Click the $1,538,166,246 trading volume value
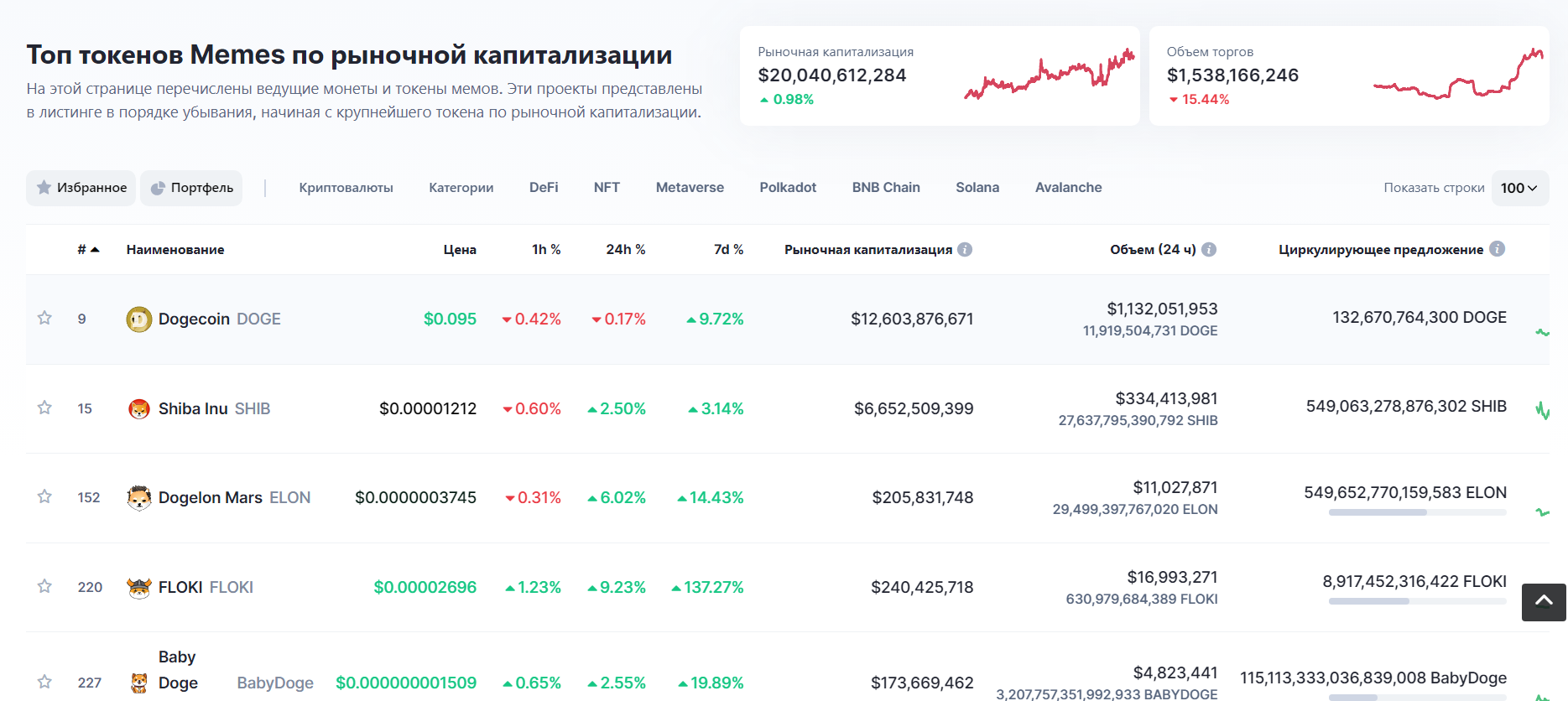Screen dimensions: 1568x701 tap(1232, 75)
